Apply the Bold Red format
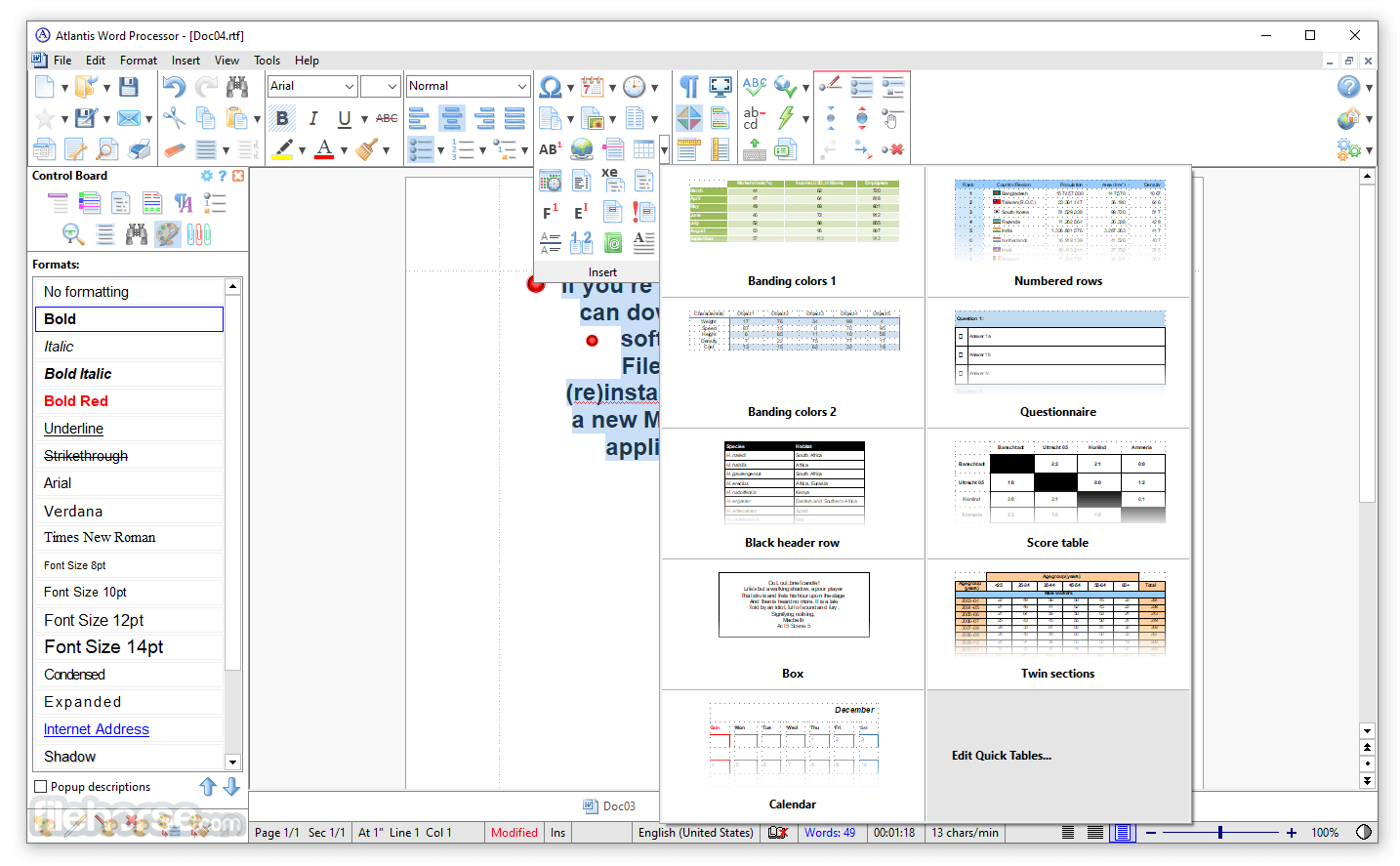This screenshot has width=1400, height=866. coord(129,401)
